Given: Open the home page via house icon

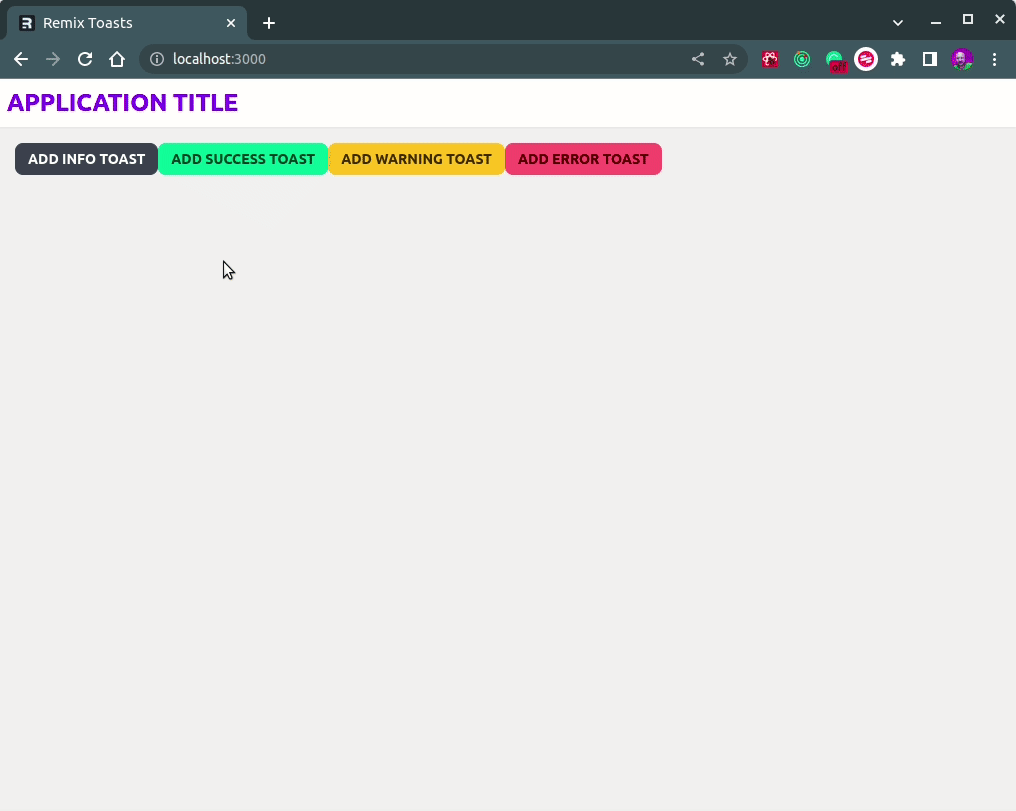Looking at the screenshot, I should tap(117, 60).
